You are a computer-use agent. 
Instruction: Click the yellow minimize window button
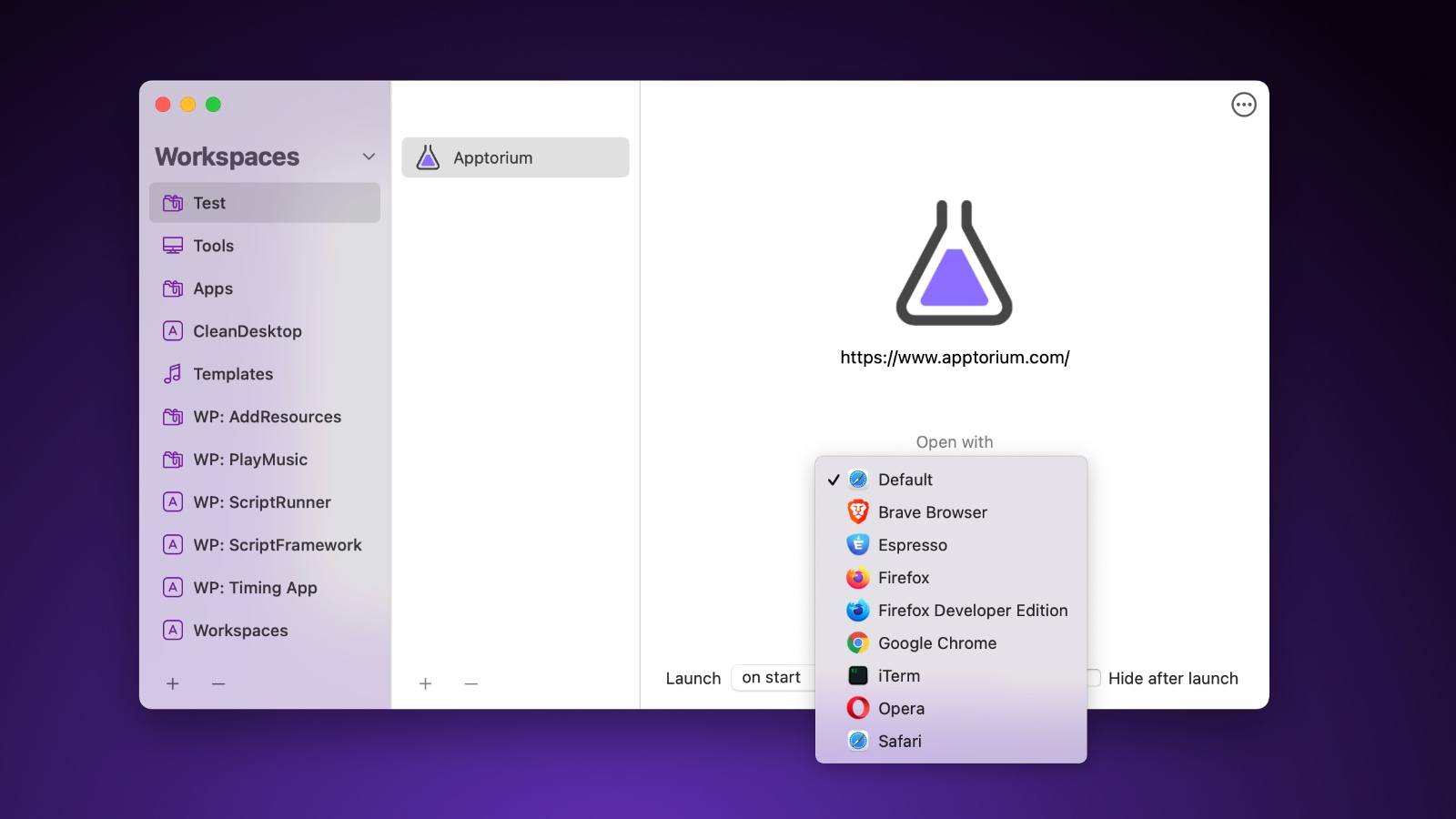coord(188,105)
